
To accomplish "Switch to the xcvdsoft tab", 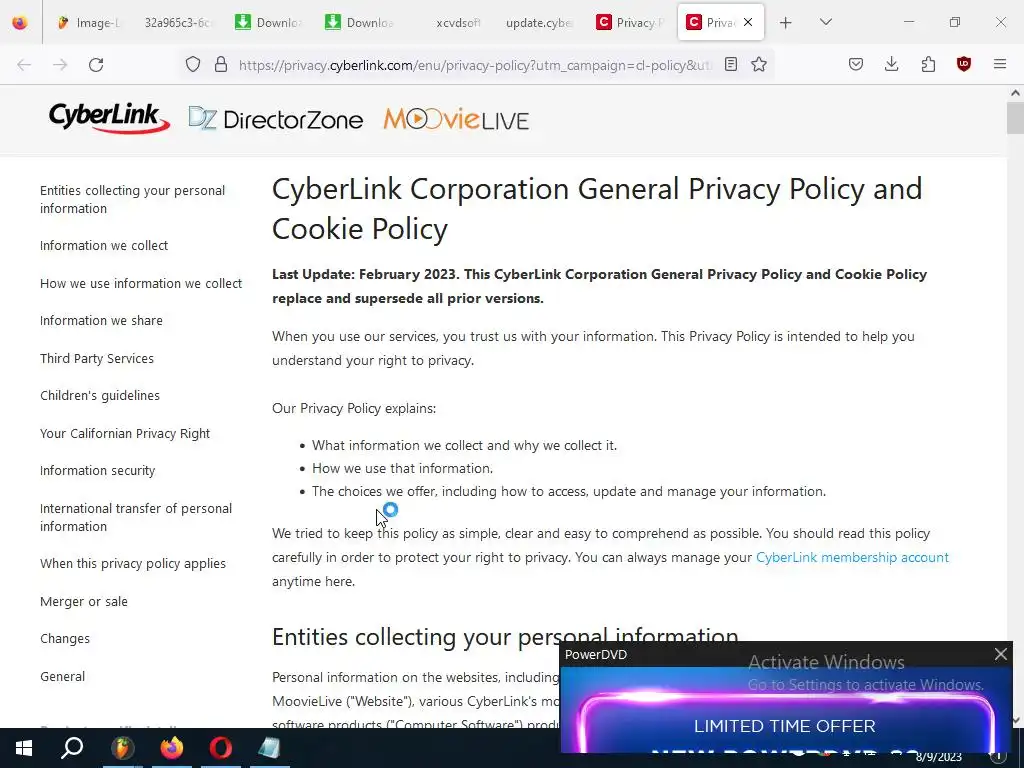I will pyautogui.click(x=457, y=23).
